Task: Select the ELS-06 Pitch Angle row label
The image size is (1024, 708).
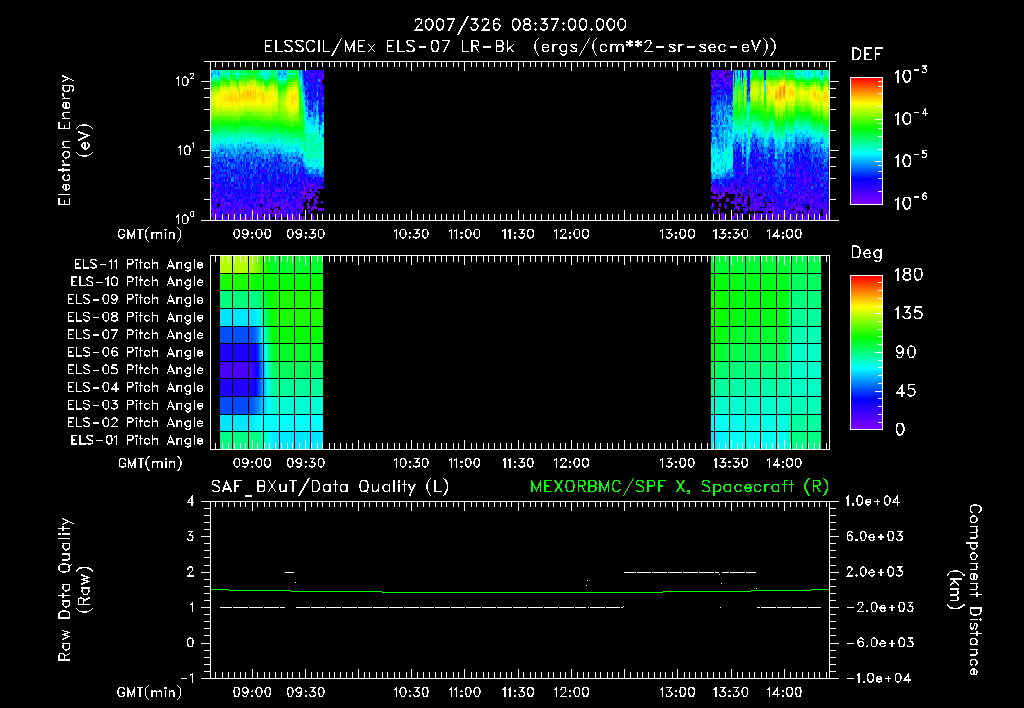Action: (x=136, y=353)
